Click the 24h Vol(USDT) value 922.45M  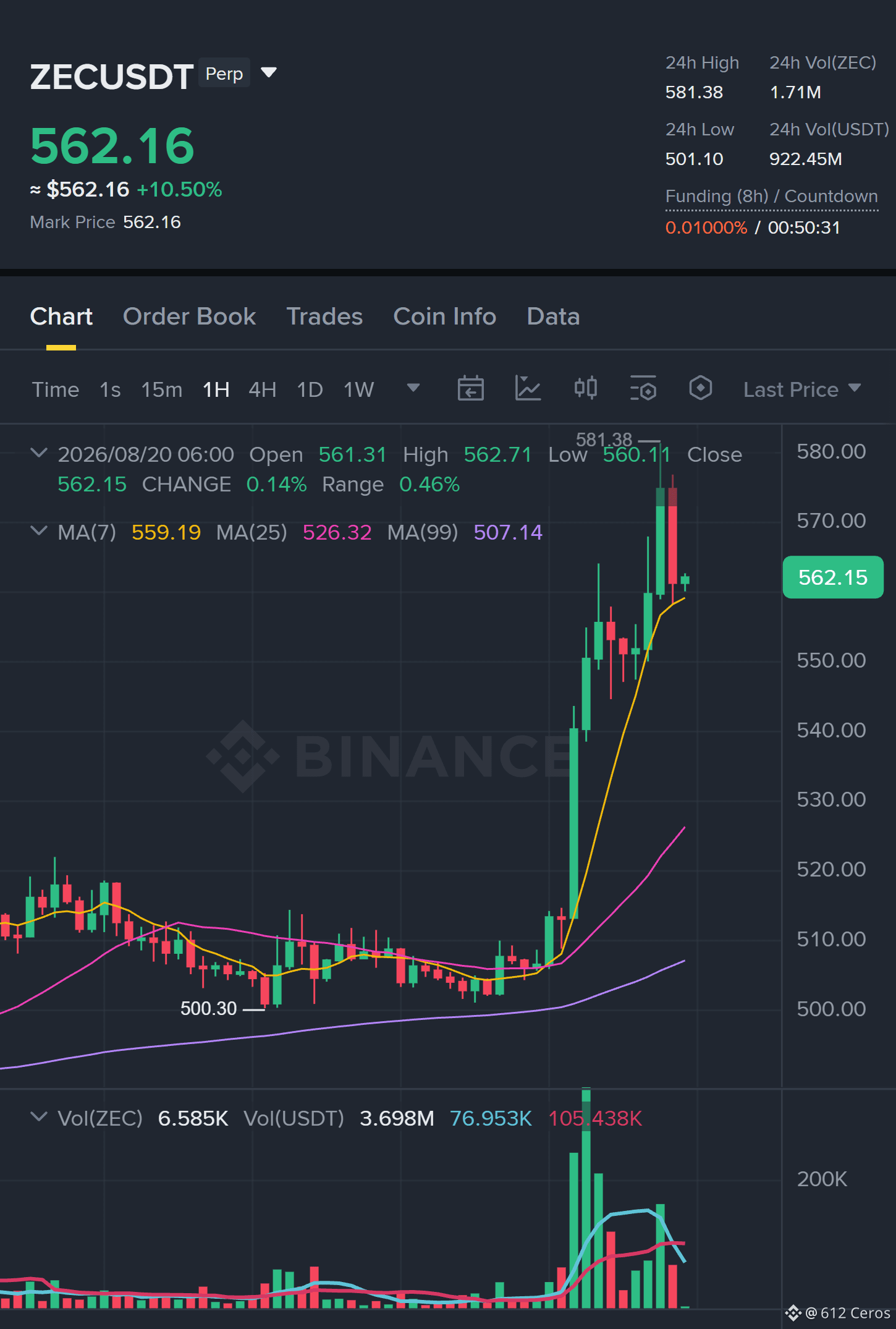pos(806,159)
